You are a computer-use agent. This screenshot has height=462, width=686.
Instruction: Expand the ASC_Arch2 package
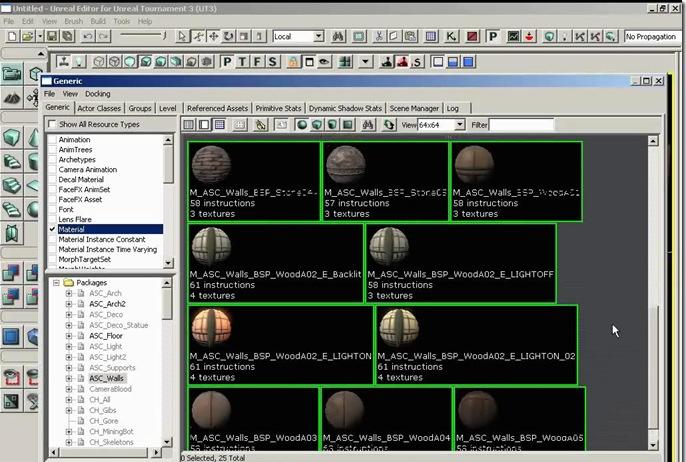[x=69, y=304]
